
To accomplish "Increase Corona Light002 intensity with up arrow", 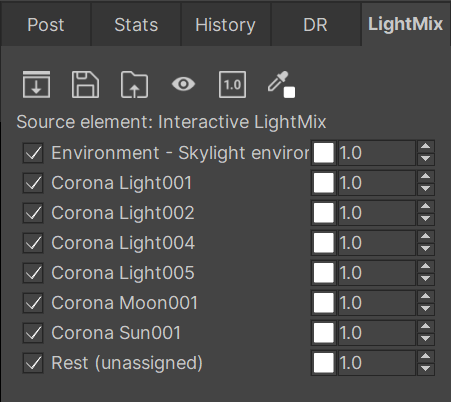I will click(426, 207).
